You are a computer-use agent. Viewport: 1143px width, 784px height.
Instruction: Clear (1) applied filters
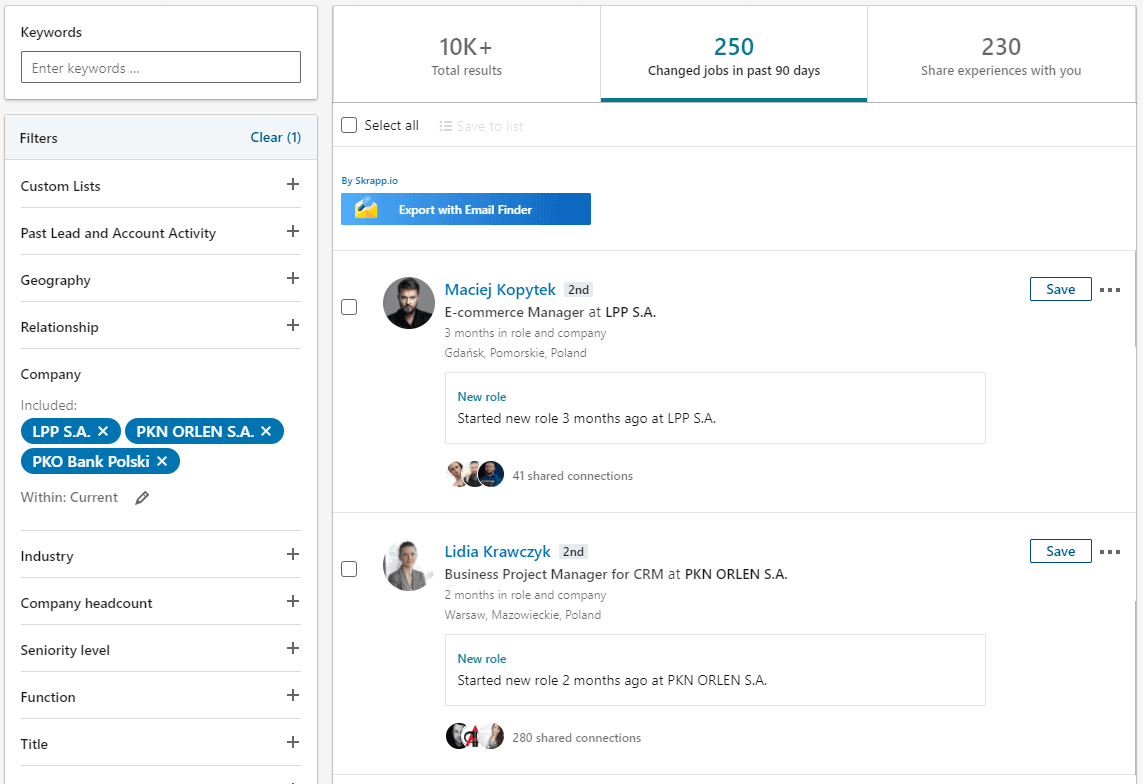click(276, 137)
